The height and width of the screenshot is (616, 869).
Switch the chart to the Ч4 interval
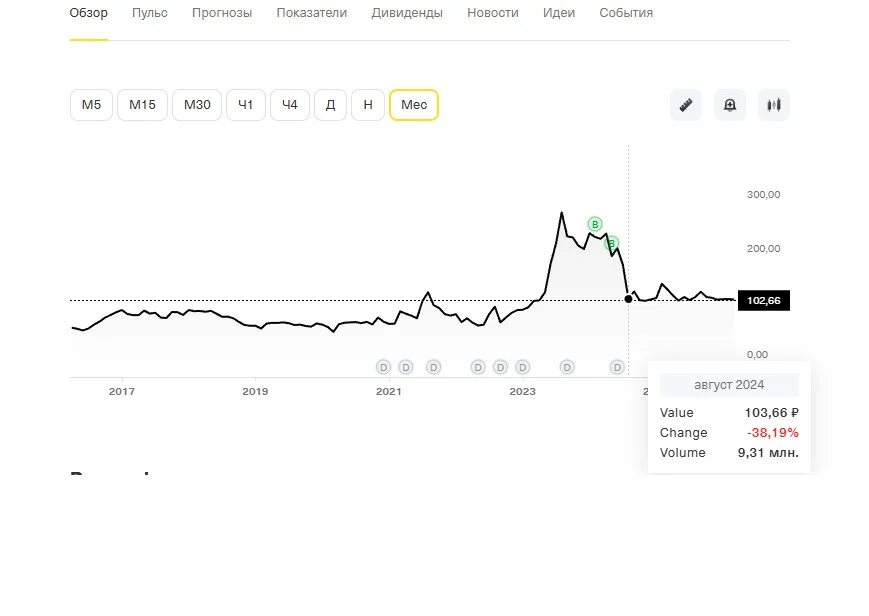tap(290, 105)
